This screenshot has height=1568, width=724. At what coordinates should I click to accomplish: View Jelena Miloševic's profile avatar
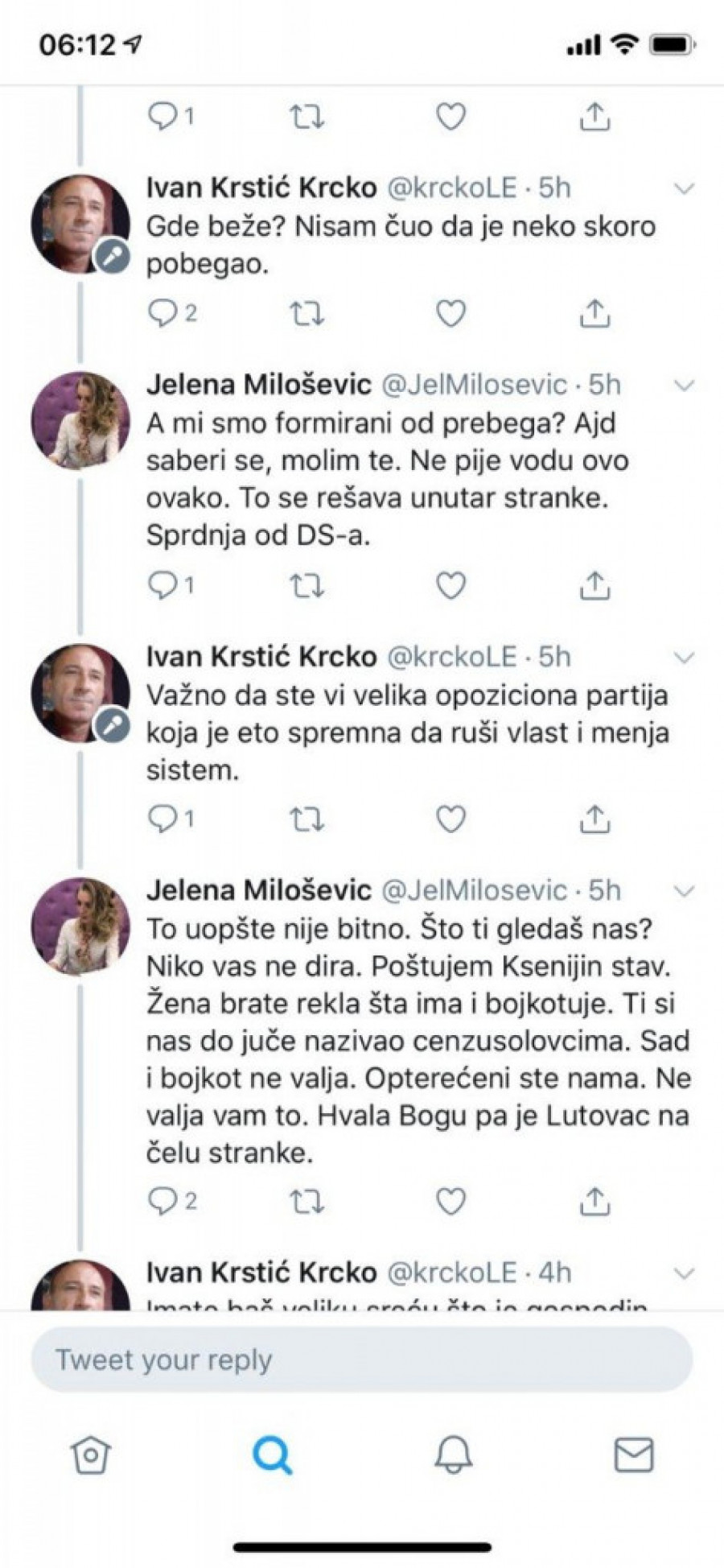(80, 420)
